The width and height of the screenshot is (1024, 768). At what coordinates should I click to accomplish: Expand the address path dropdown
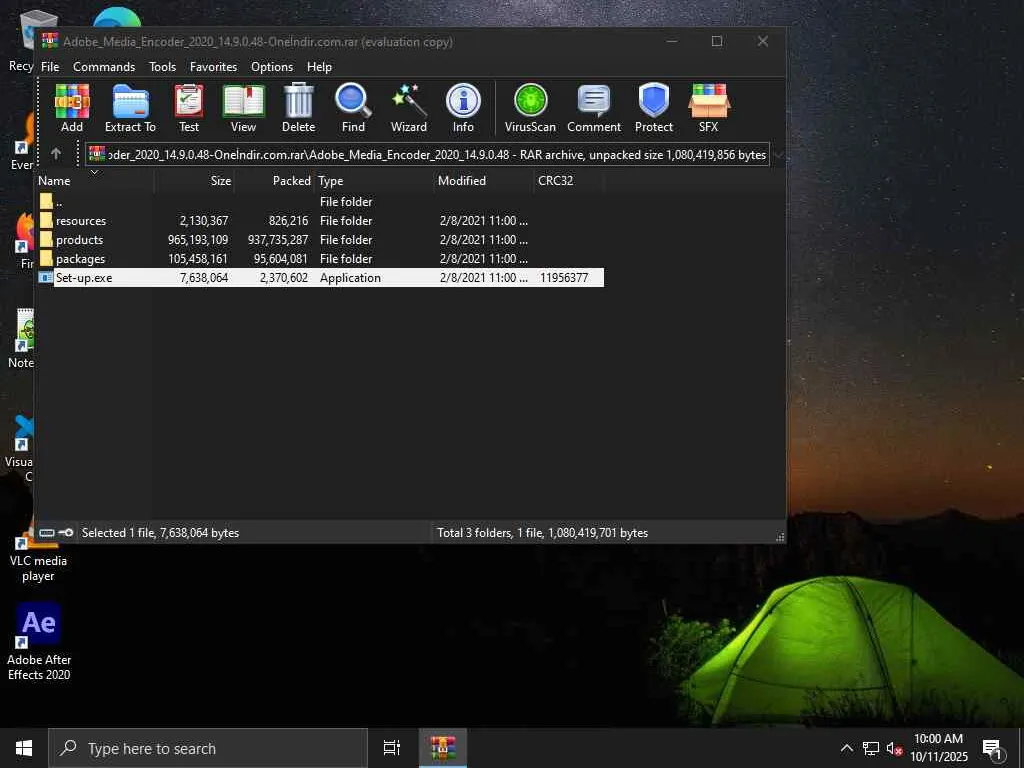click(778, 155)
